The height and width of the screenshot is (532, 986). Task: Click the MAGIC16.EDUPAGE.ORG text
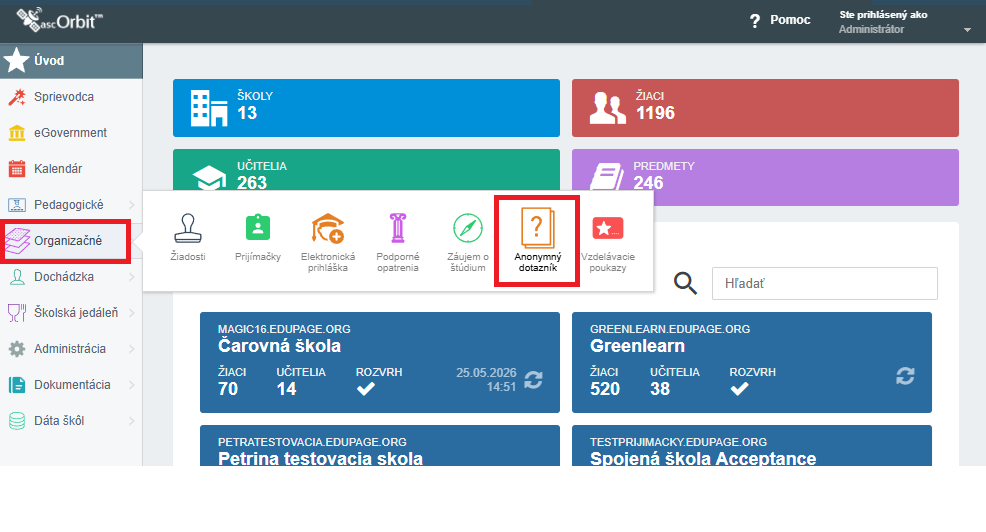pos(284,329)
